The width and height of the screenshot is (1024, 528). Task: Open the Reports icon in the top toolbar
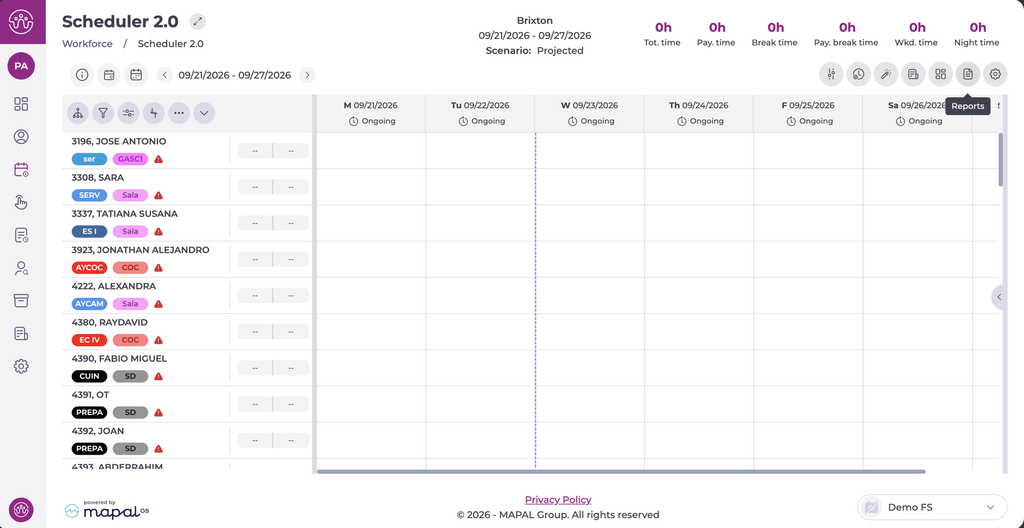point(967,74)
